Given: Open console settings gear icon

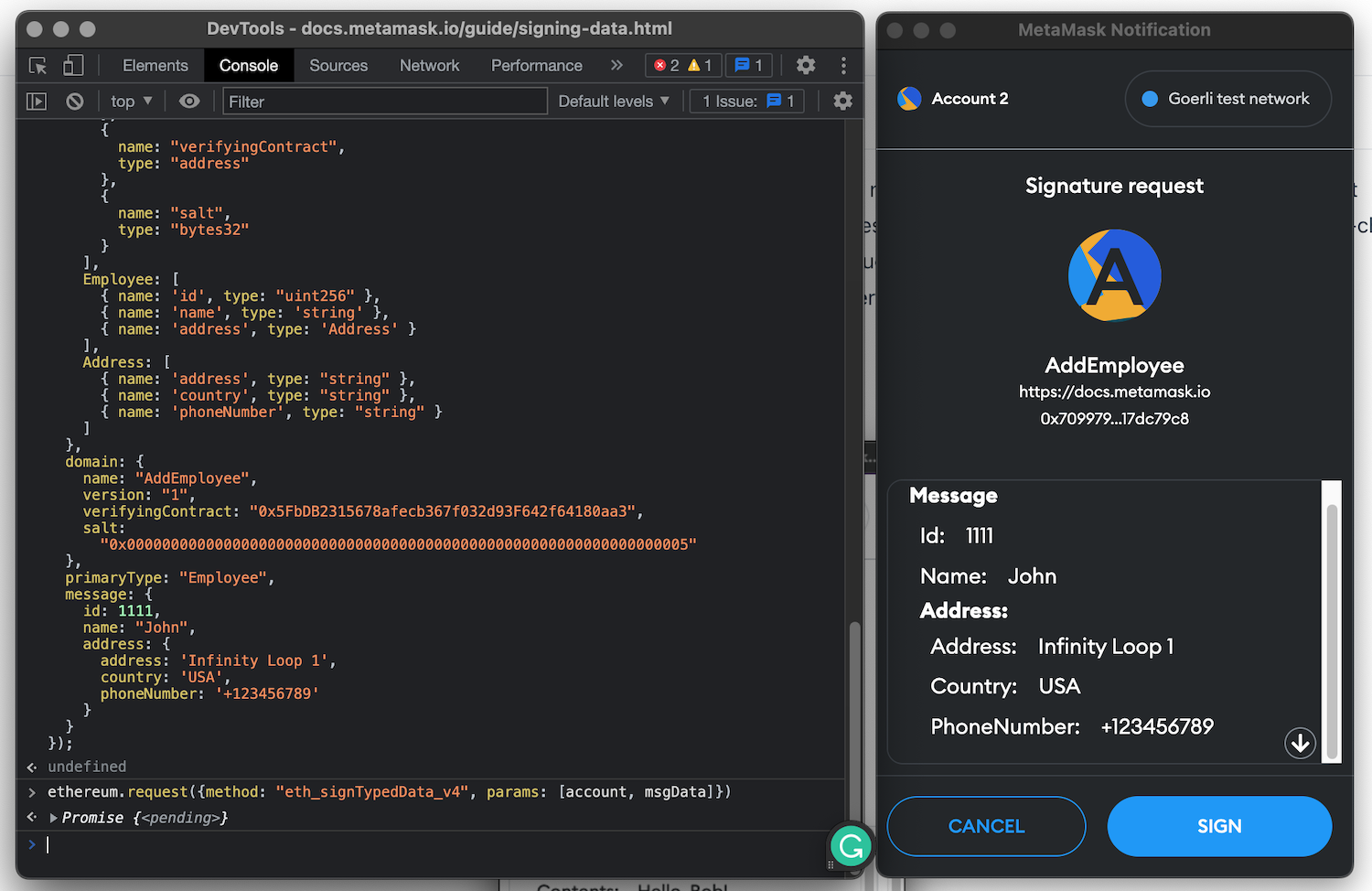Looking at the screenshot, I should click(843, 102).
